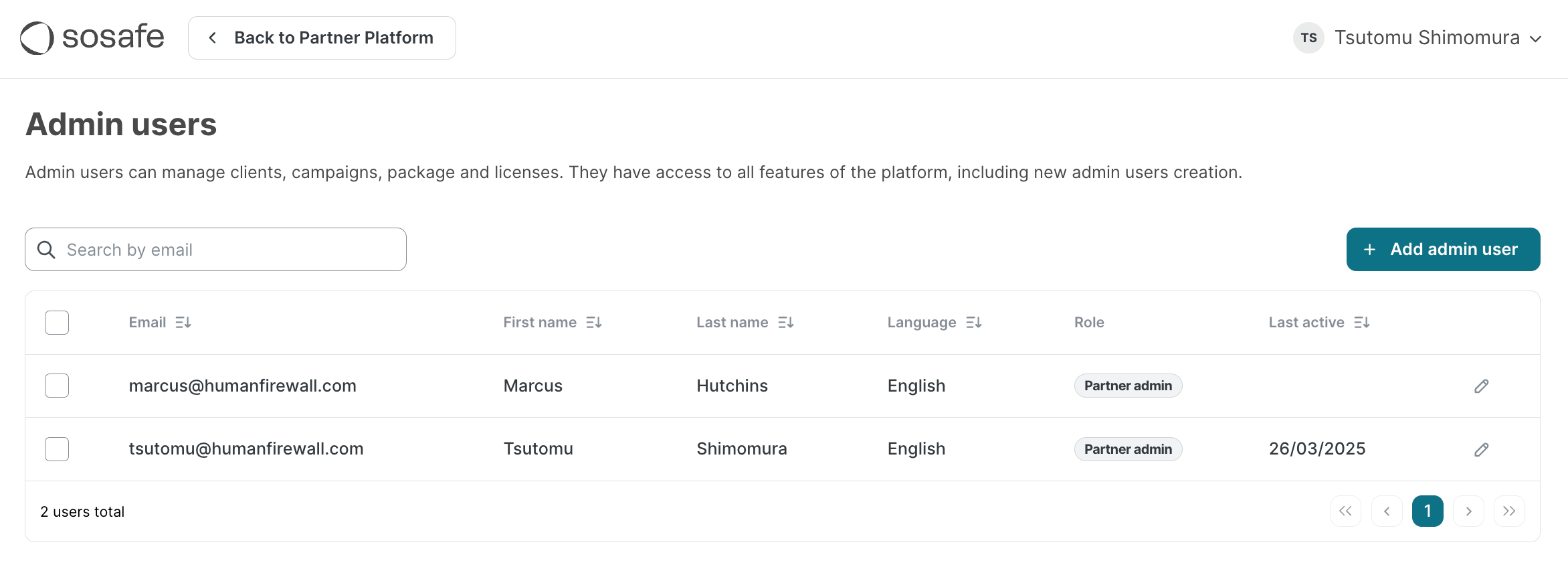Click Add admin user button
This screenshot has width=1568, height=573.
1443,250
